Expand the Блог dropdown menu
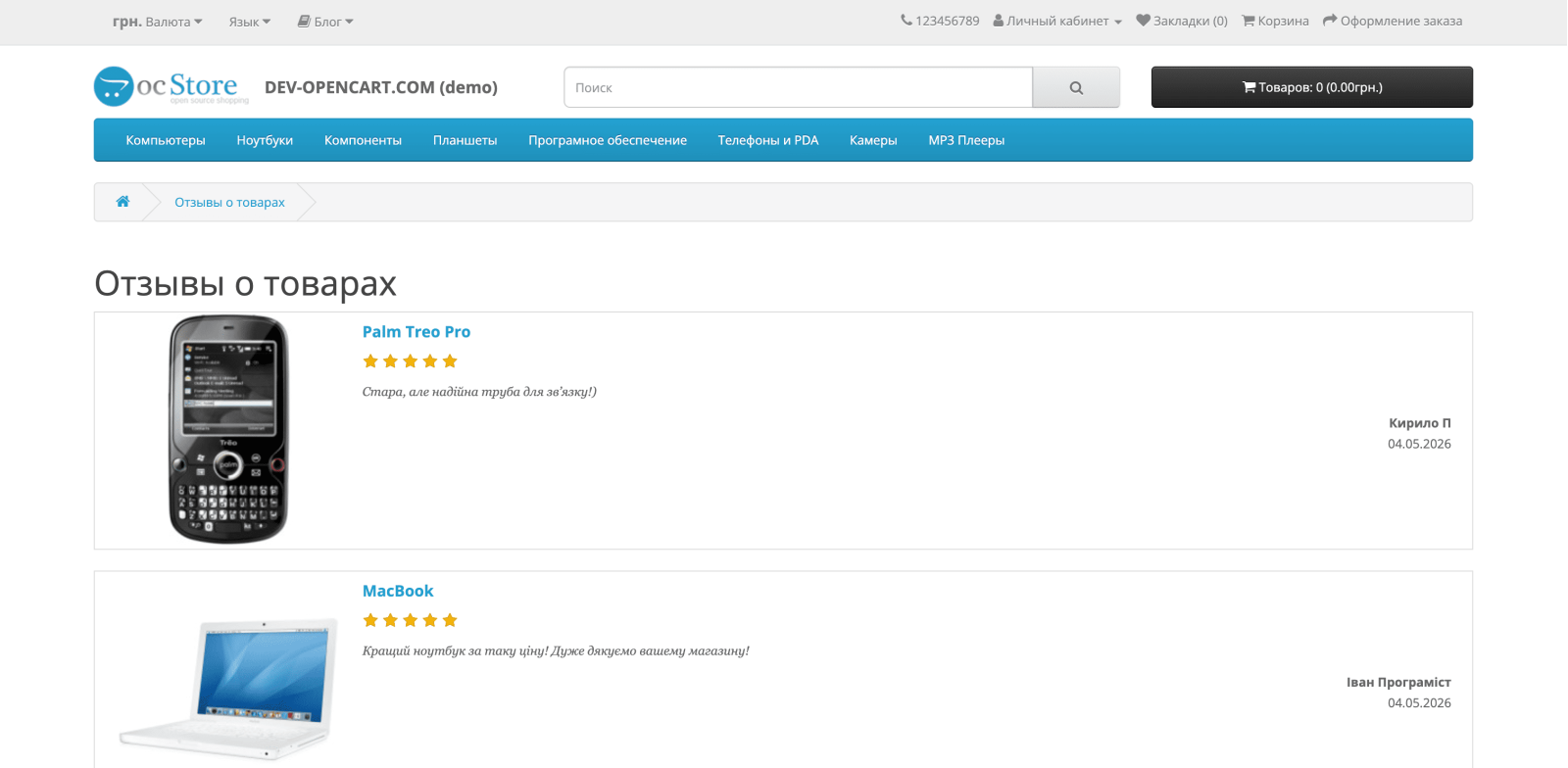The image size is (1568, 768). click(325, 22)
